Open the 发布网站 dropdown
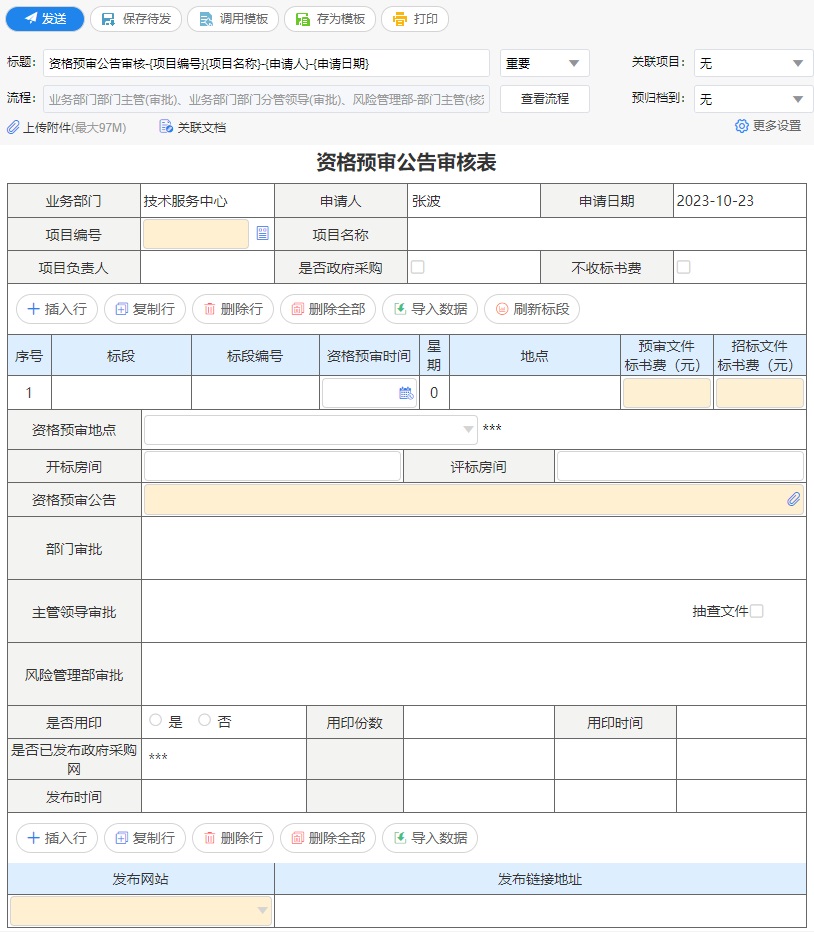Image resolution: width=814 pixels, height=932 pixels. pos(141,911)
